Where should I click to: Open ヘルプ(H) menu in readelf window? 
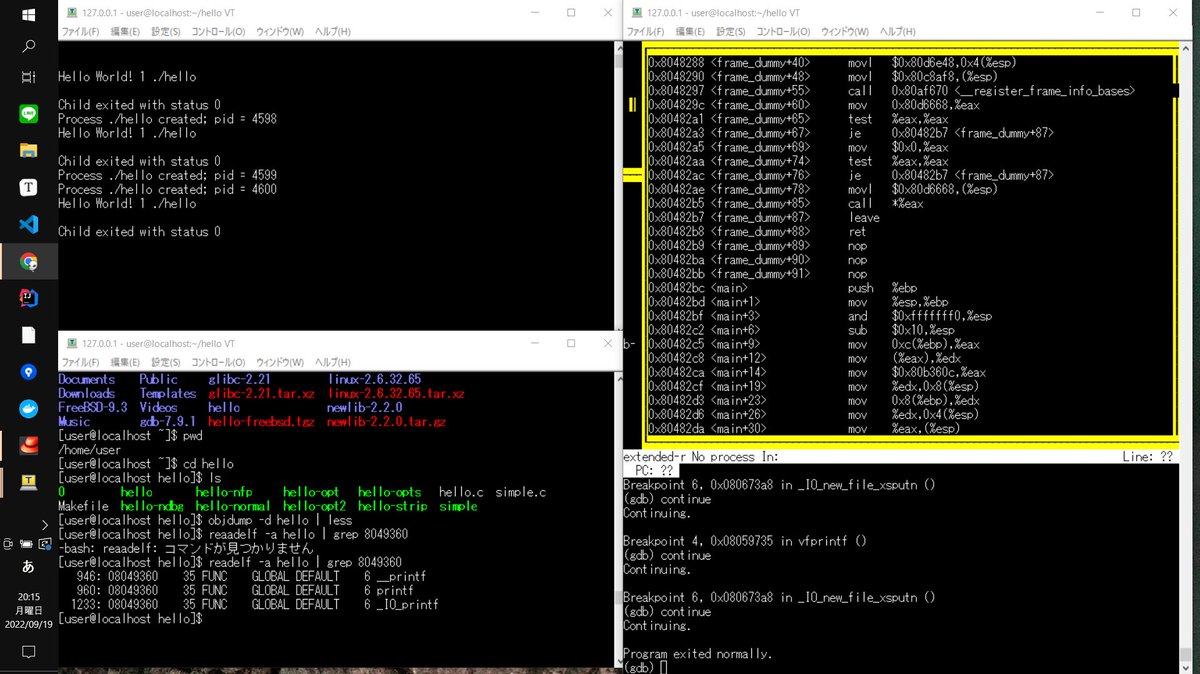pos(332,362)
